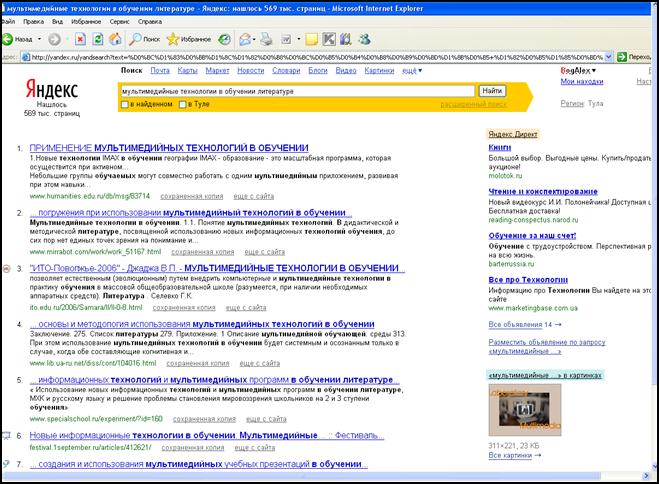This screenshot has height=484, width=659.
Task: Click the image thumbnail in картинки block
Action: point(525,410)
